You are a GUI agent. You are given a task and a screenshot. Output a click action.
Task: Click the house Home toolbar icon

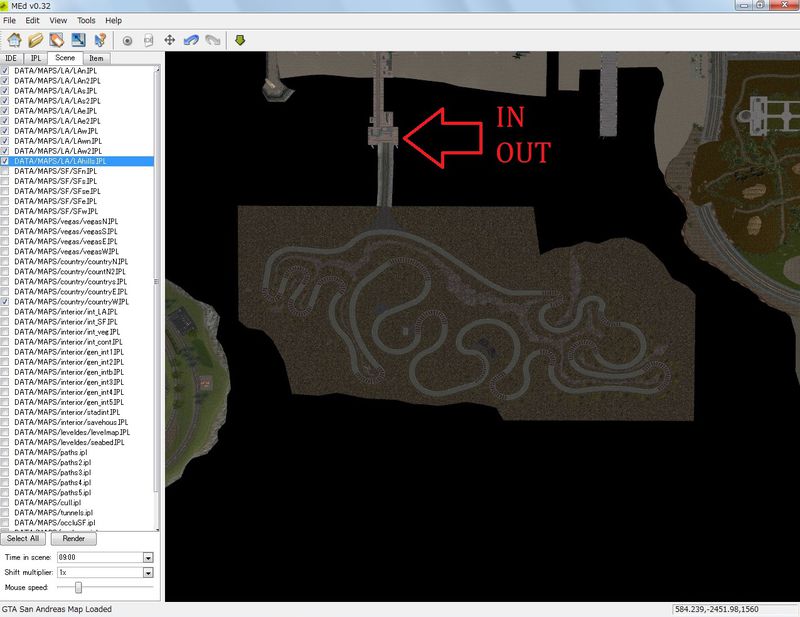pos(14,40)
